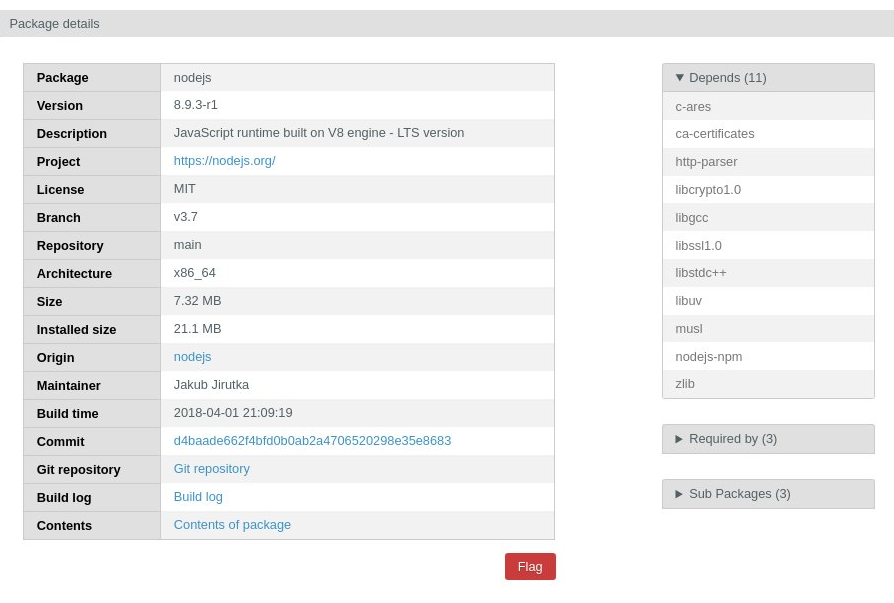Image resolution: width=894 pixels, height=603 pixels.
Task: Open the nodejs origin link
Action: click(192, 357)
